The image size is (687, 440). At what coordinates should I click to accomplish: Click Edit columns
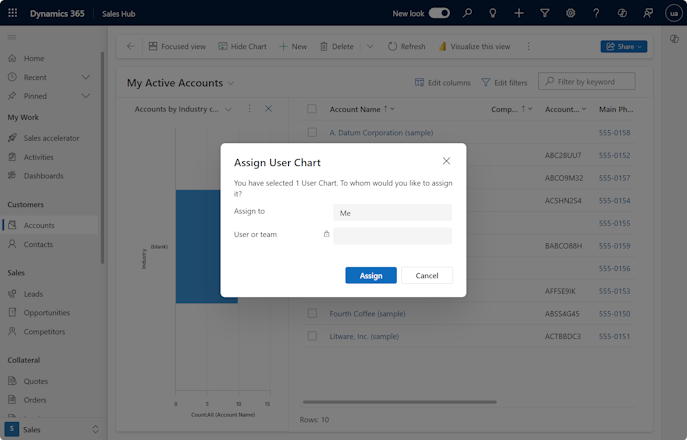(443, 82)
